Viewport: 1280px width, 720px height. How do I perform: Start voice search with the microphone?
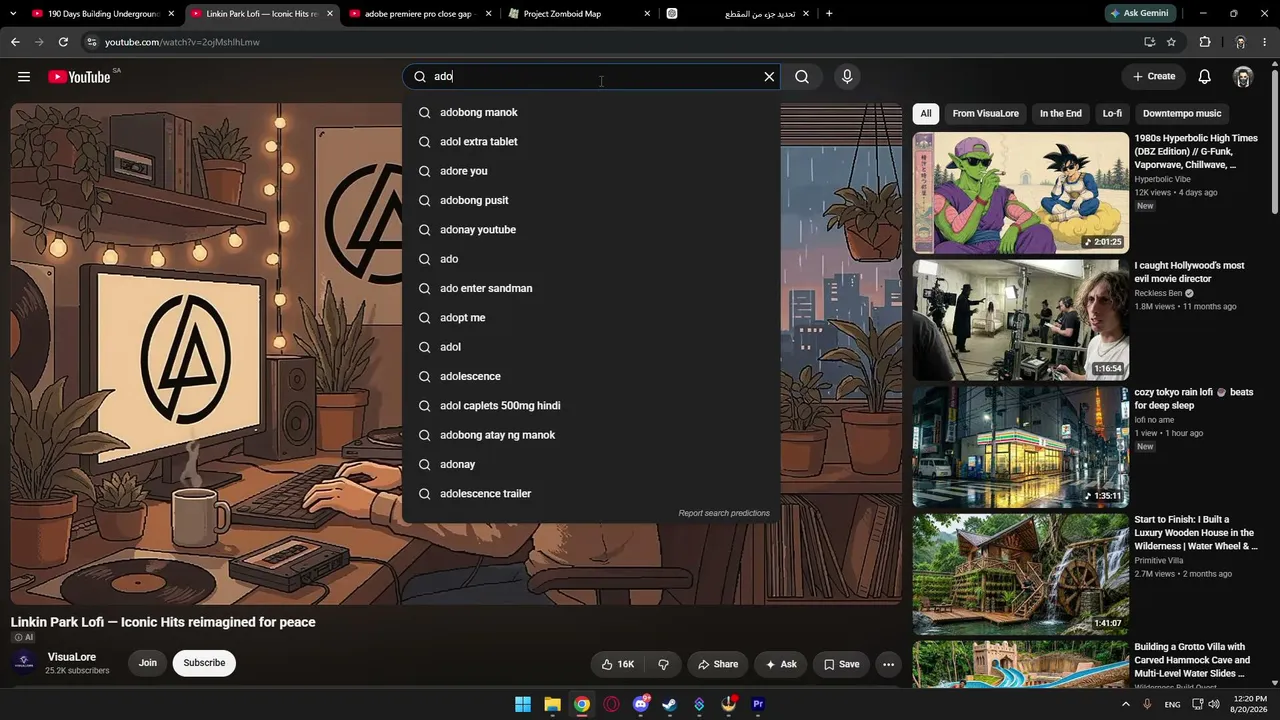pyautogui.click(x=847, y=77)
